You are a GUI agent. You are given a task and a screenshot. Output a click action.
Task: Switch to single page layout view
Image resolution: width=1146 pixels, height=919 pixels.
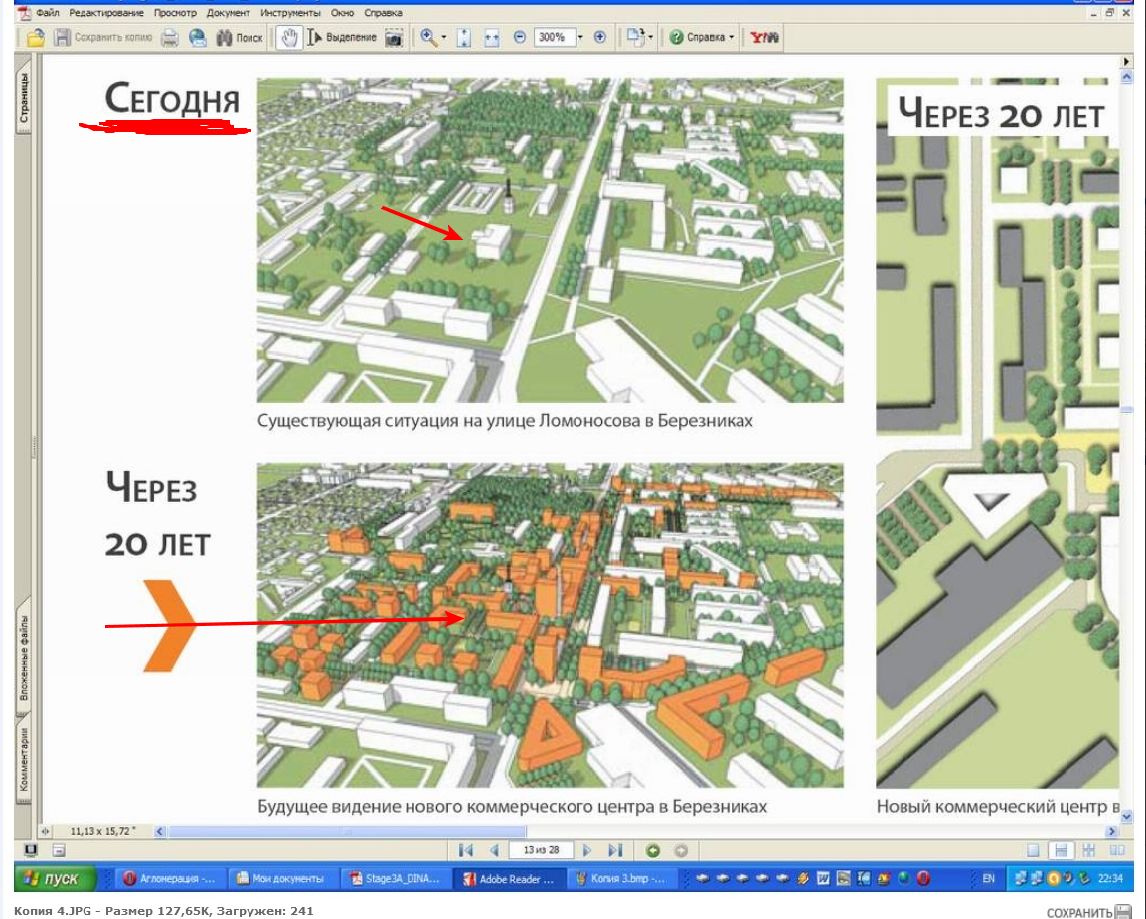(1035, 850)
